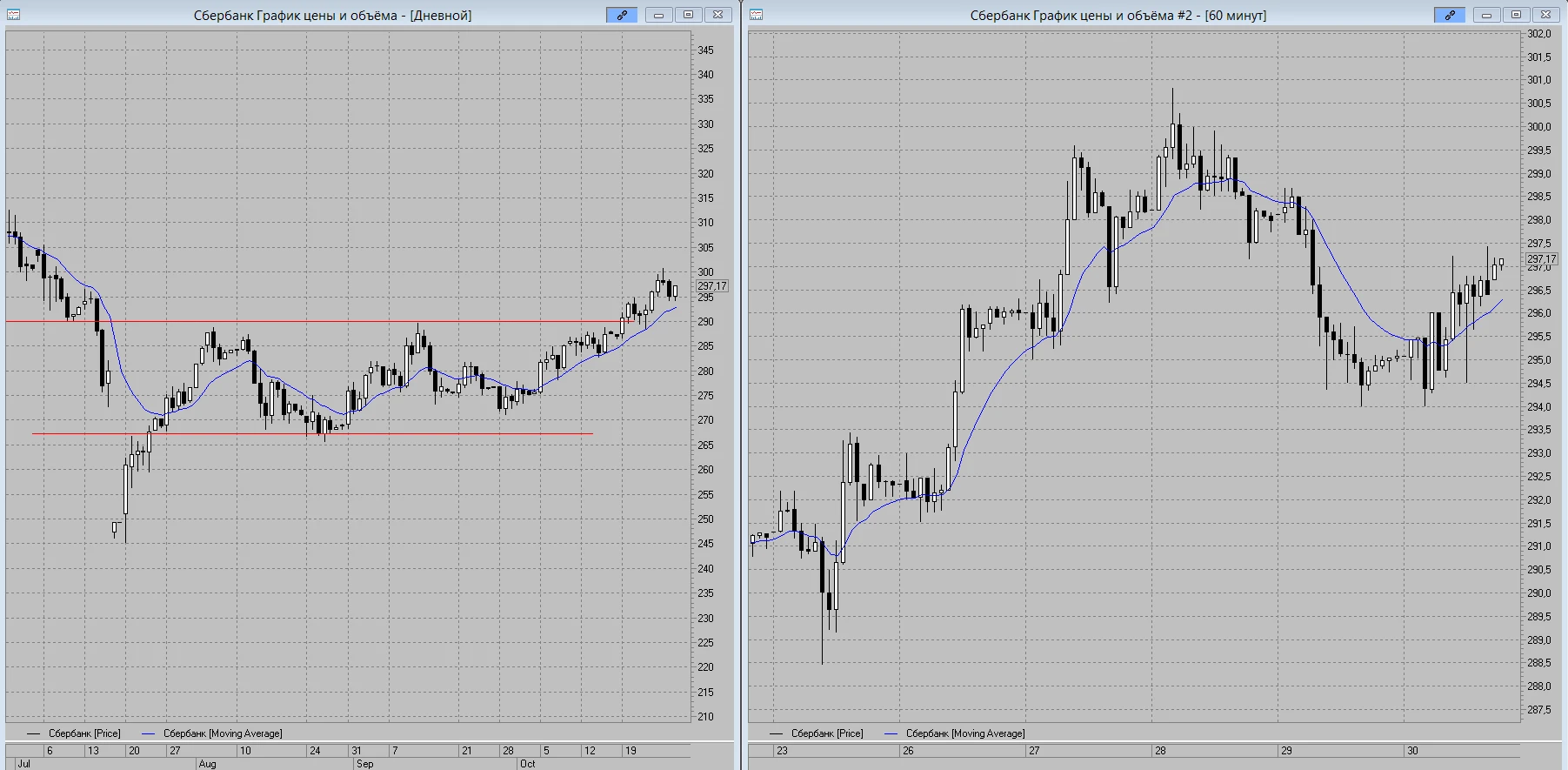Close the 60-minute Сбербанк chart window
Screen dimensions: 1568x770
point(1545,15)
